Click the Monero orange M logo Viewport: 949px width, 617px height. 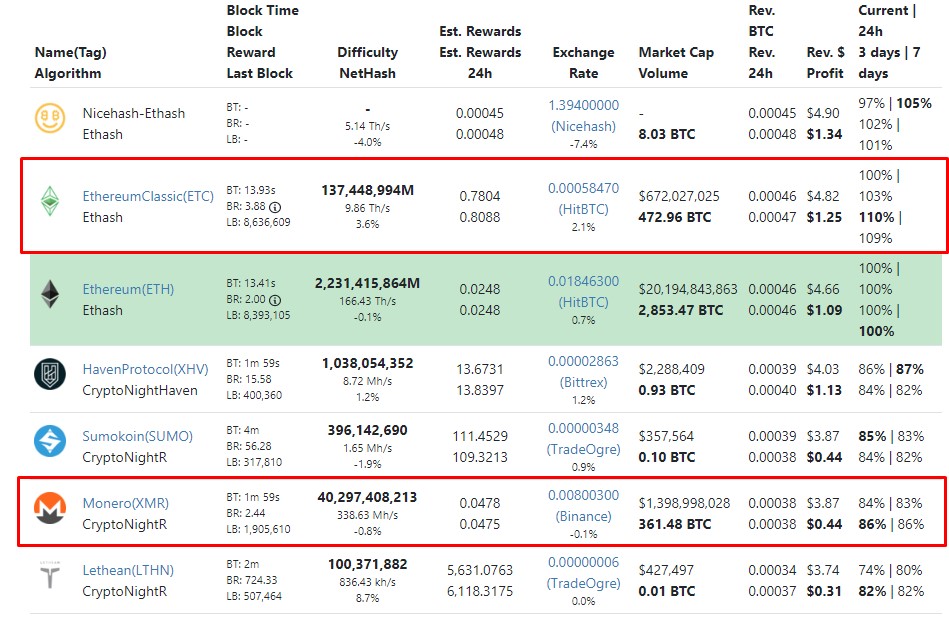[x=50, y=508]
